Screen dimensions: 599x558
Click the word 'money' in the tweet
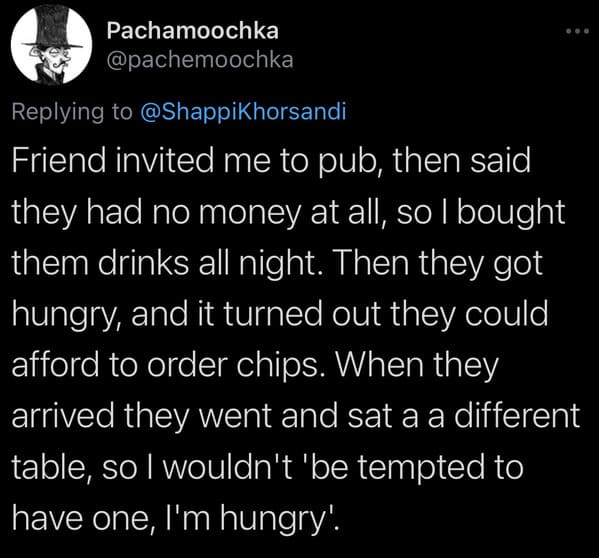click(249, 214)
